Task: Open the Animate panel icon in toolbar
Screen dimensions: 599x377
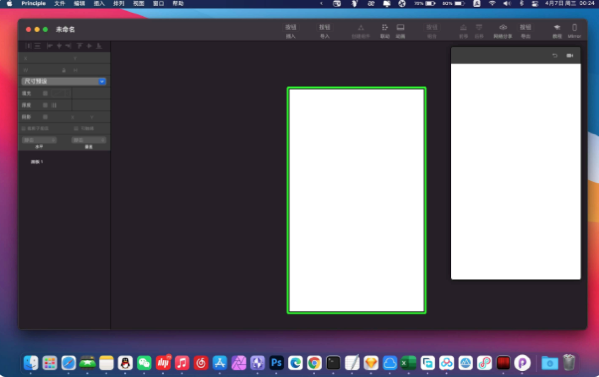Action: pyautogui.click(x=400, y=31)
